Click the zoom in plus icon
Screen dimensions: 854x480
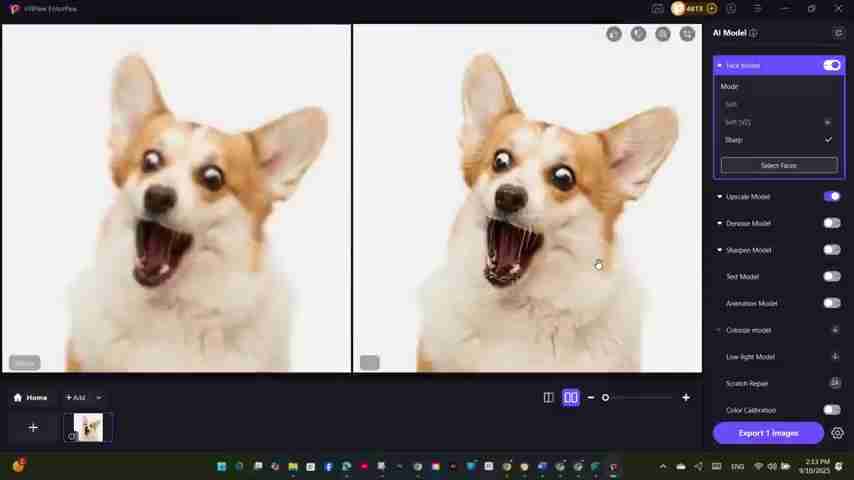(x=686, y=398)
